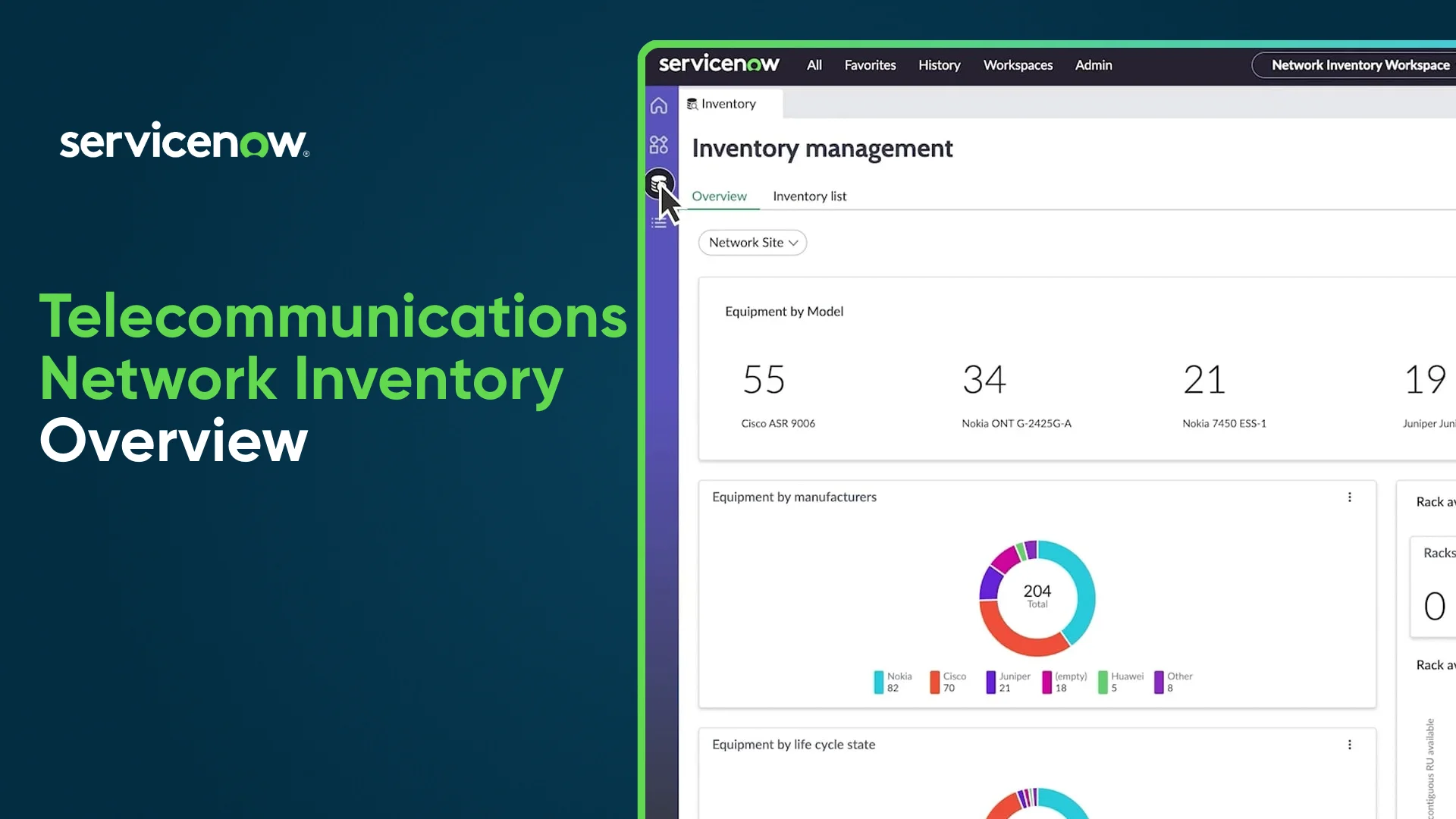Toggle Cisco legend color swatch
This screenshot has height=819, width=1456.
(934, 682)
